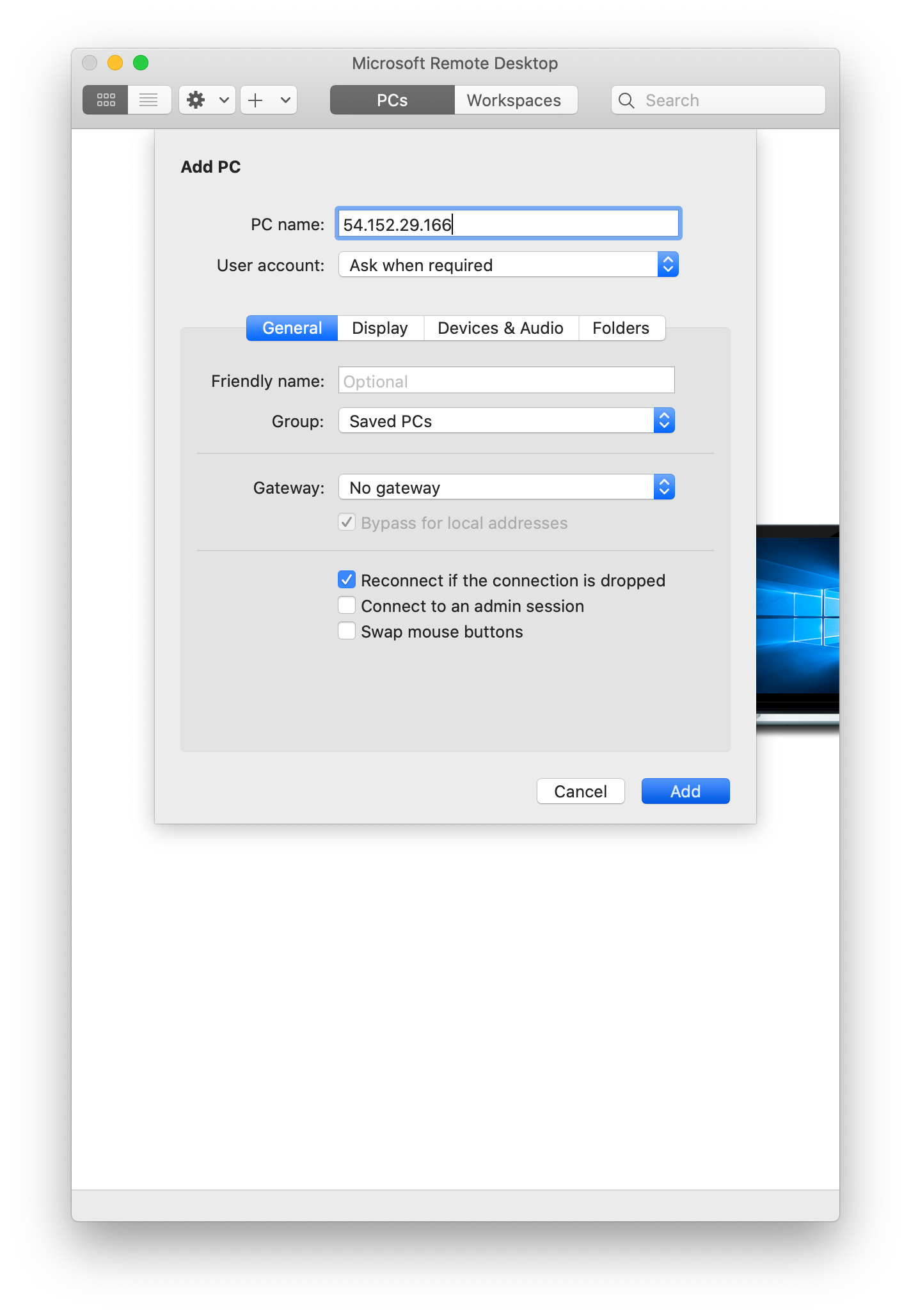The image size is (911, 1316).
Task: Open the Folders tab
Action: (621, 328)
